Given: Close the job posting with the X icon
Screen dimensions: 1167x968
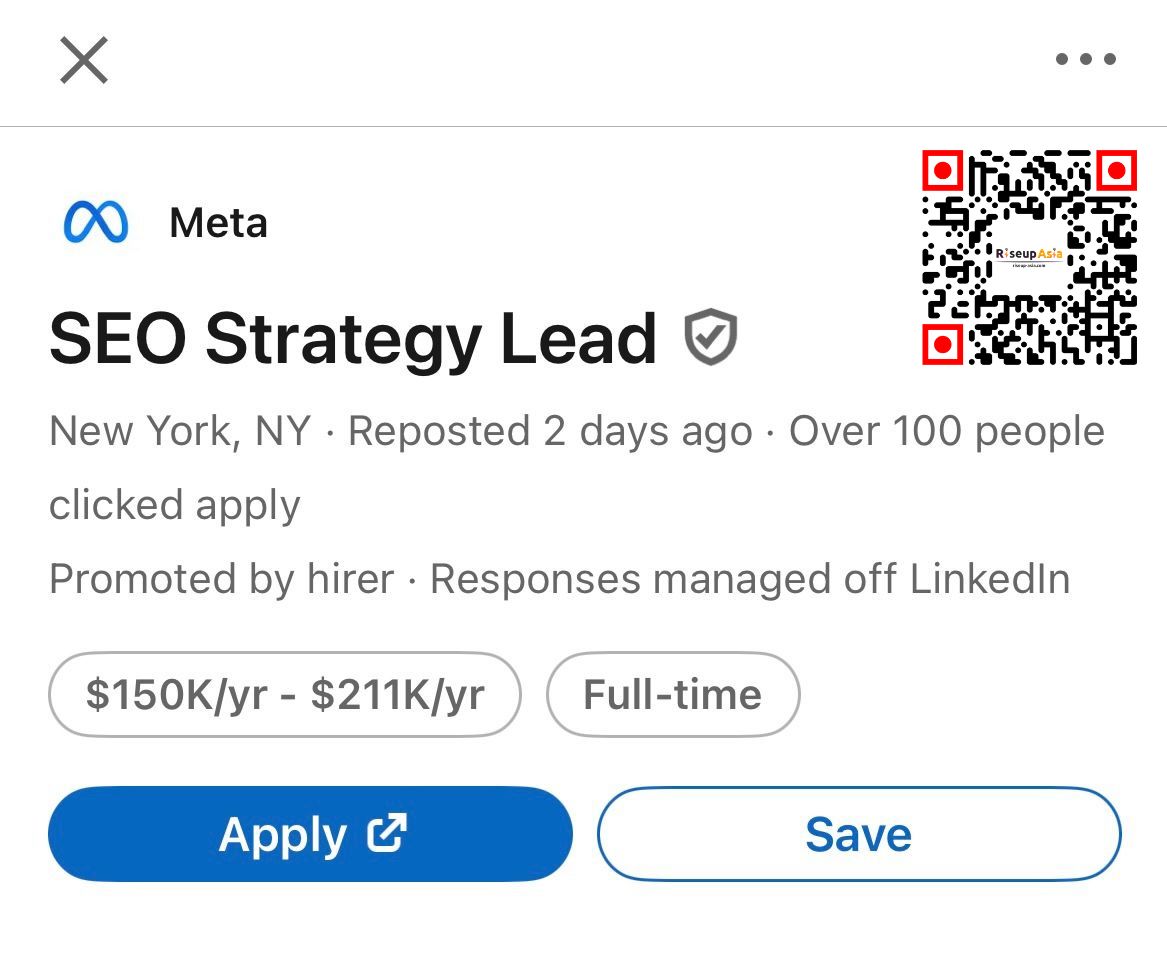Looking at the screenshot, I should click(x=84, y=60).
